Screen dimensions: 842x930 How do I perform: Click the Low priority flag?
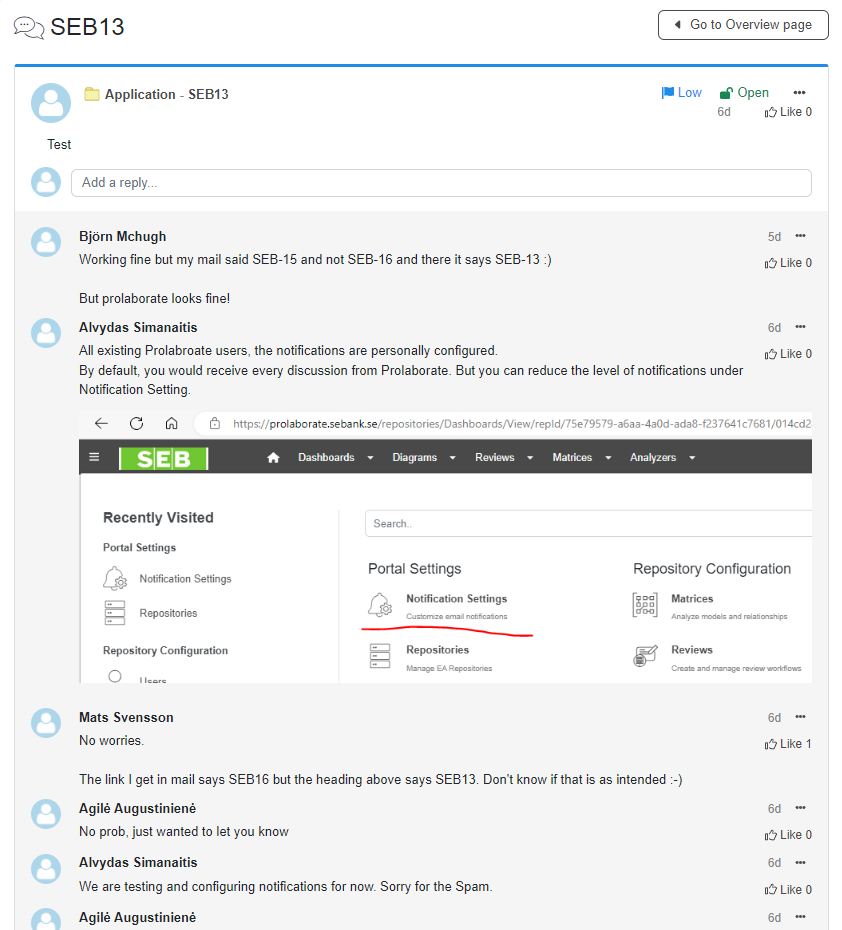pyautogui.click(x=681, y=93)
